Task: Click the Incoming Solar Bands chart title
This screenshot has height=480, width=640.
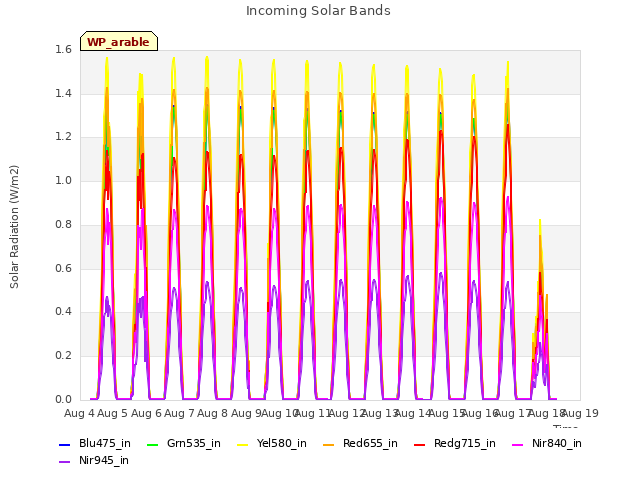Action: pyautogui.click(x=318, y=11)
